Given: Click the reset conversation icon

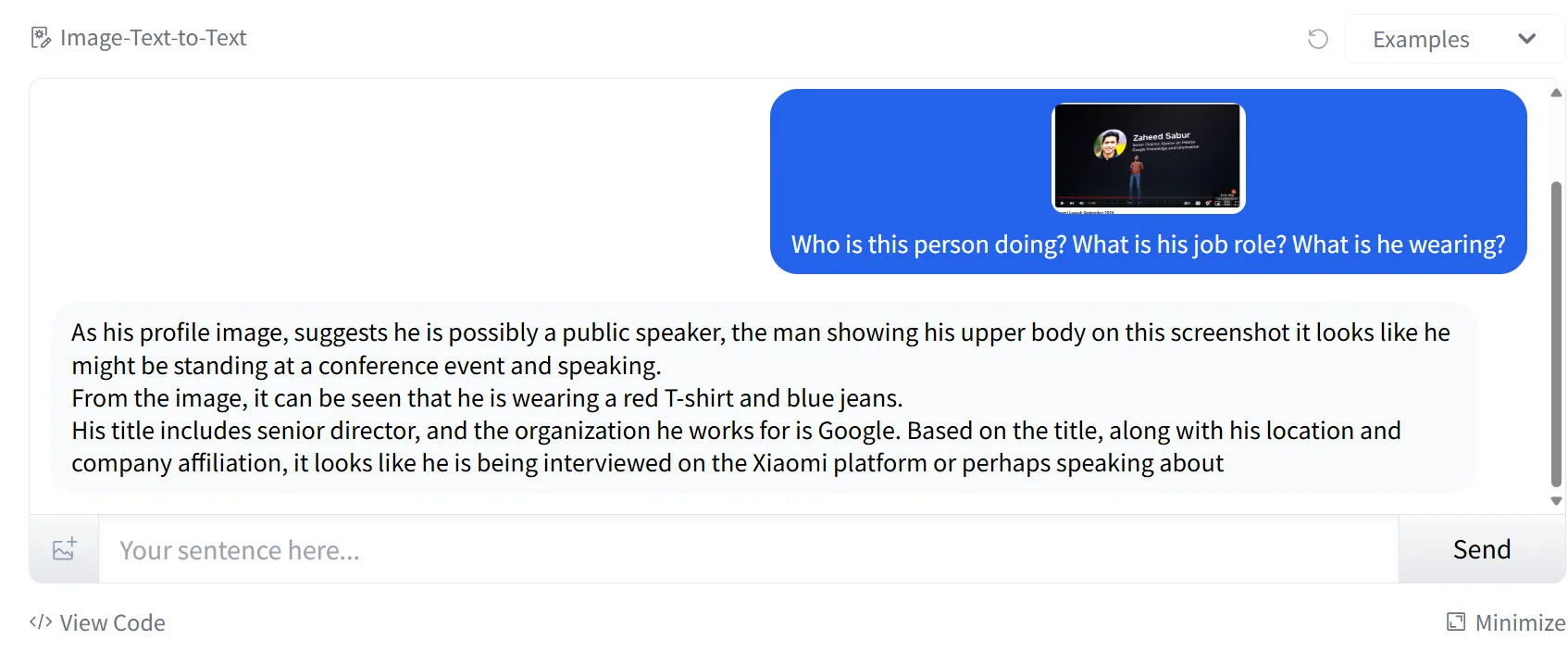Looking at the screenshot, I should click(1317, 39).
